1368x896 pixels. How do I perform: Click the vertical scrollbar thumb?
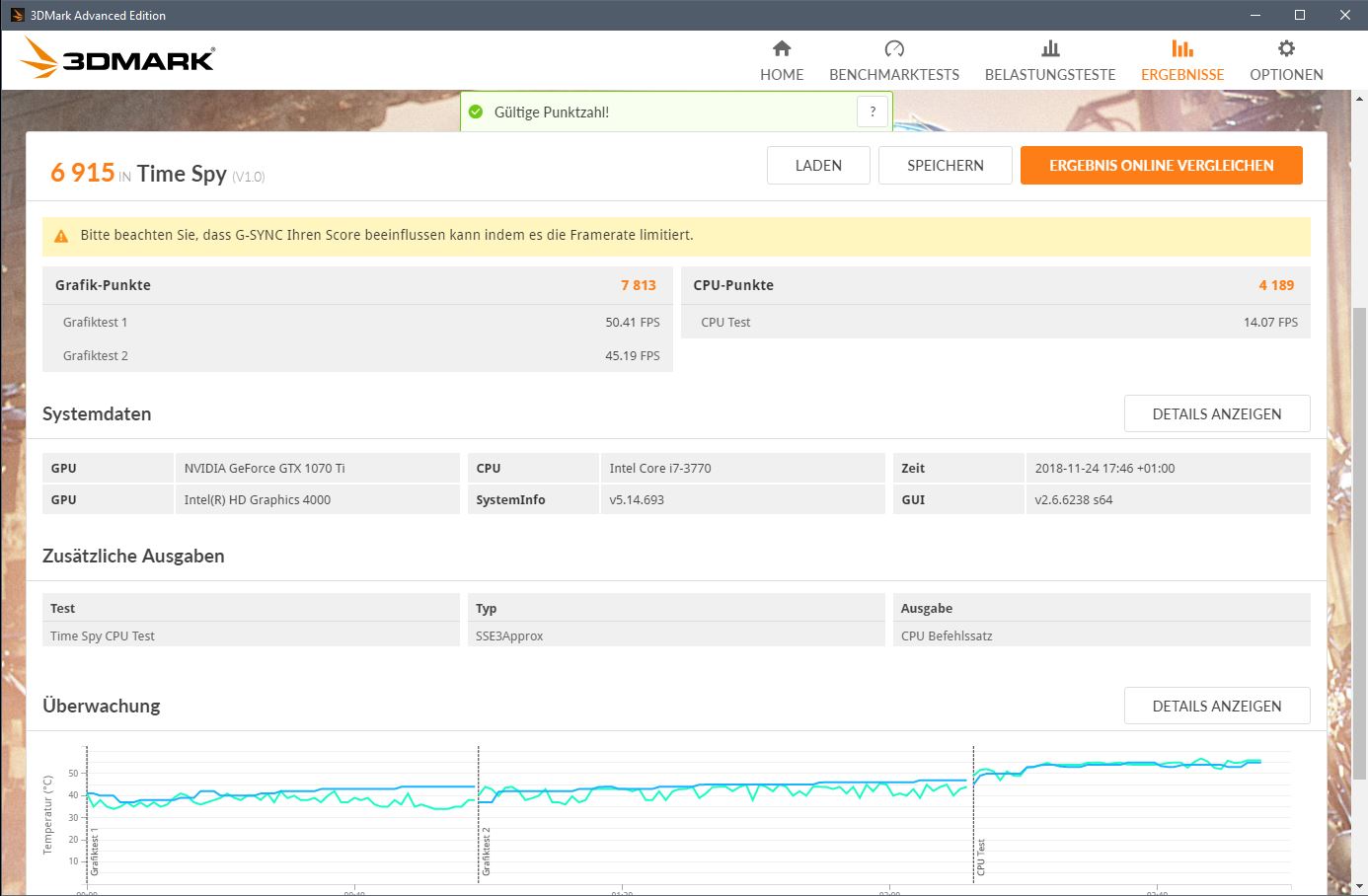coord(1359,543)
